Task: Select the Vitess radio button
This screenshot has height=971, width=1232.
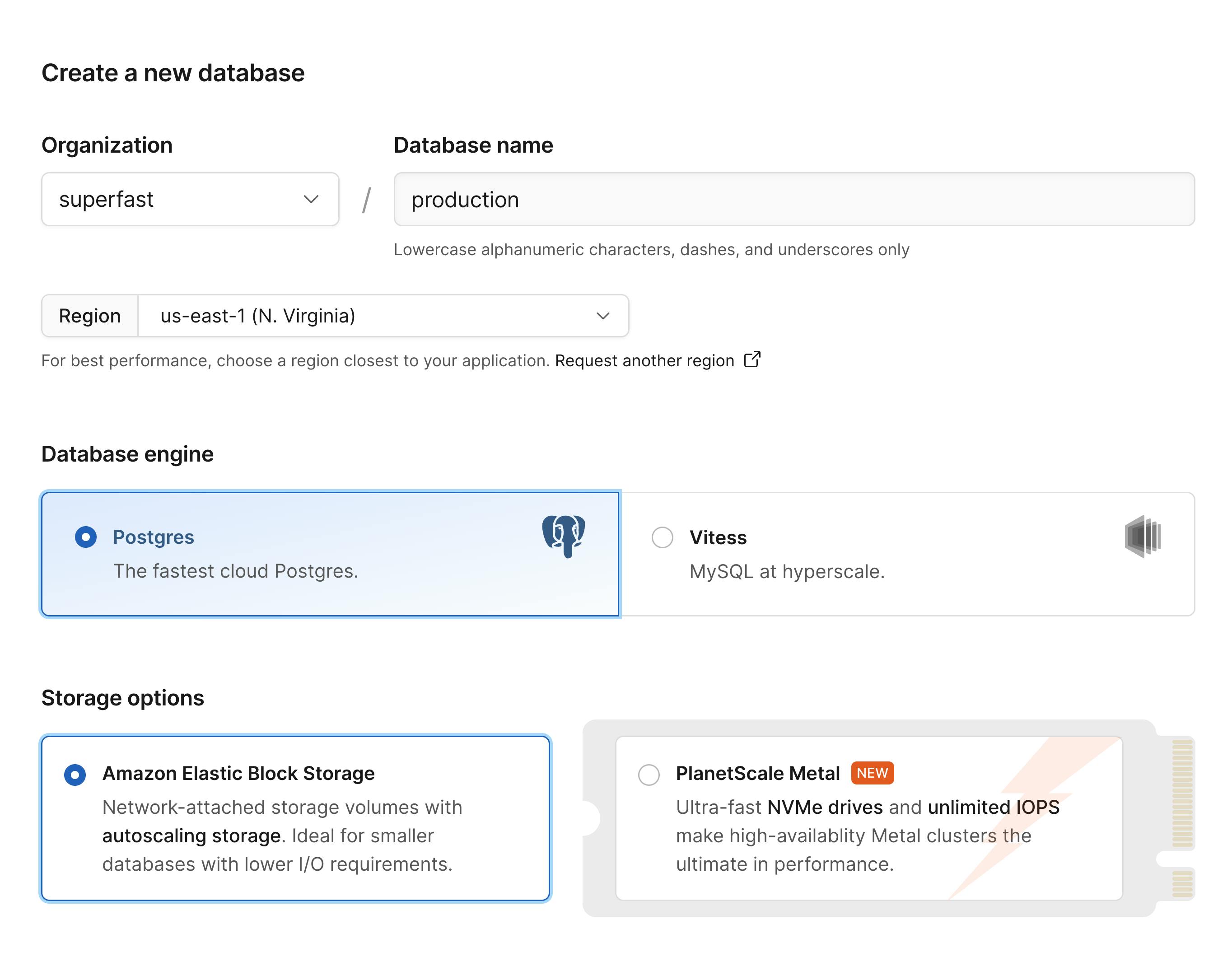Action: 662,537
